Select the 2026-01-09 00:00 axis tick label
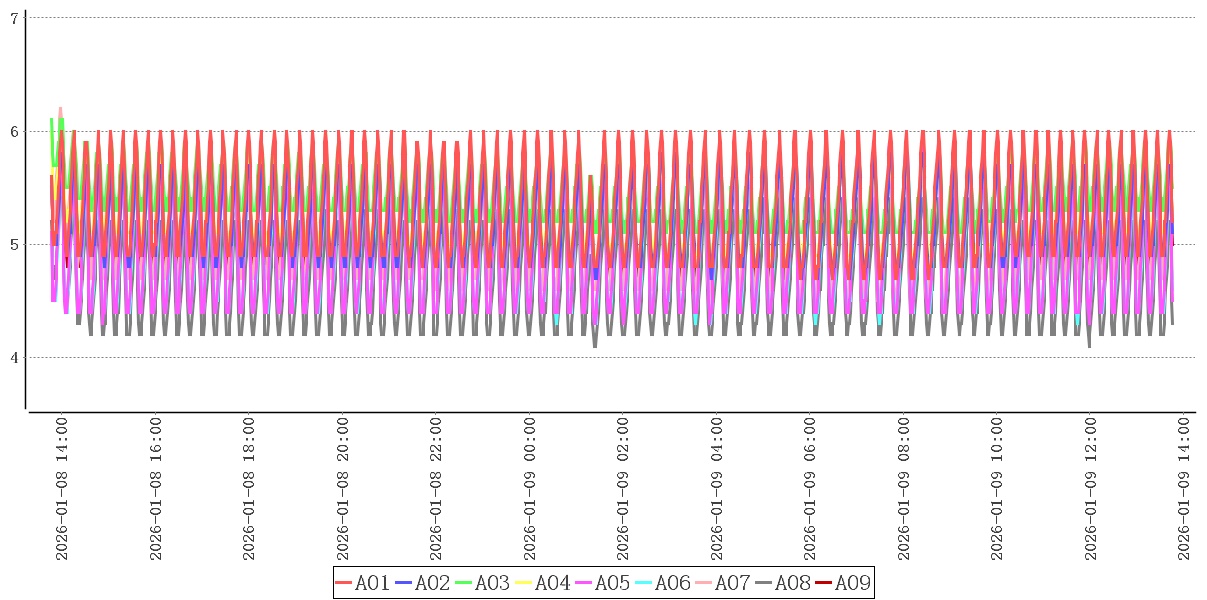 click(529, 489)
